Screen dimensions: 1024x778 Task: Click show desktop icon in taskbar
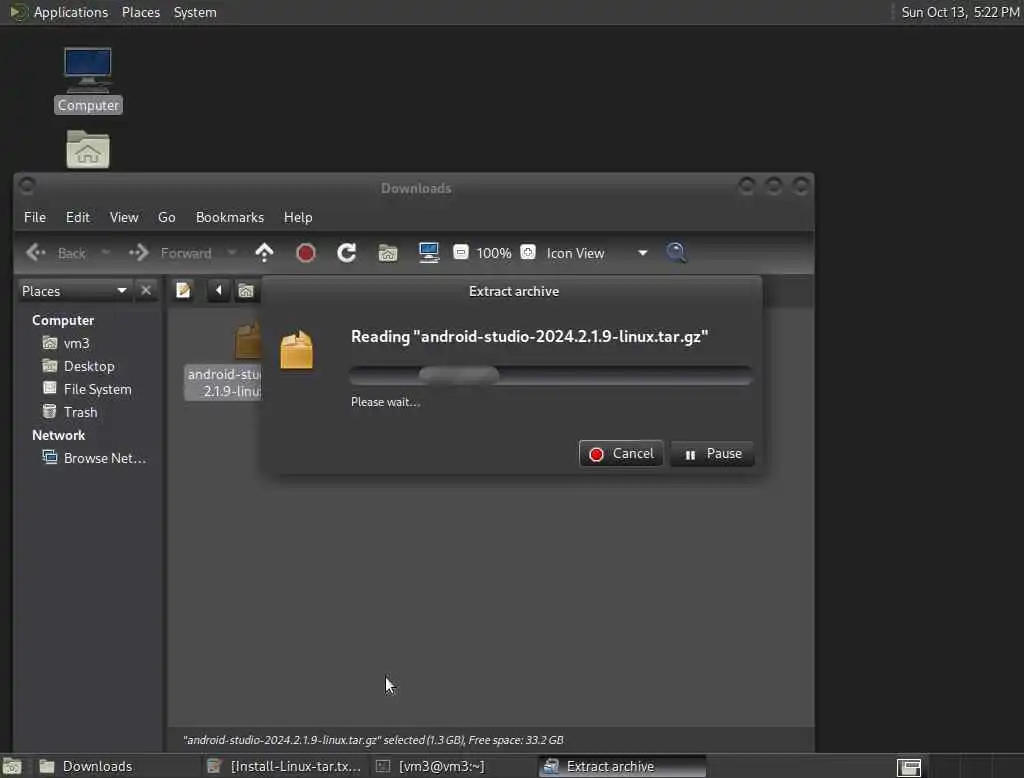click(12, 766)
